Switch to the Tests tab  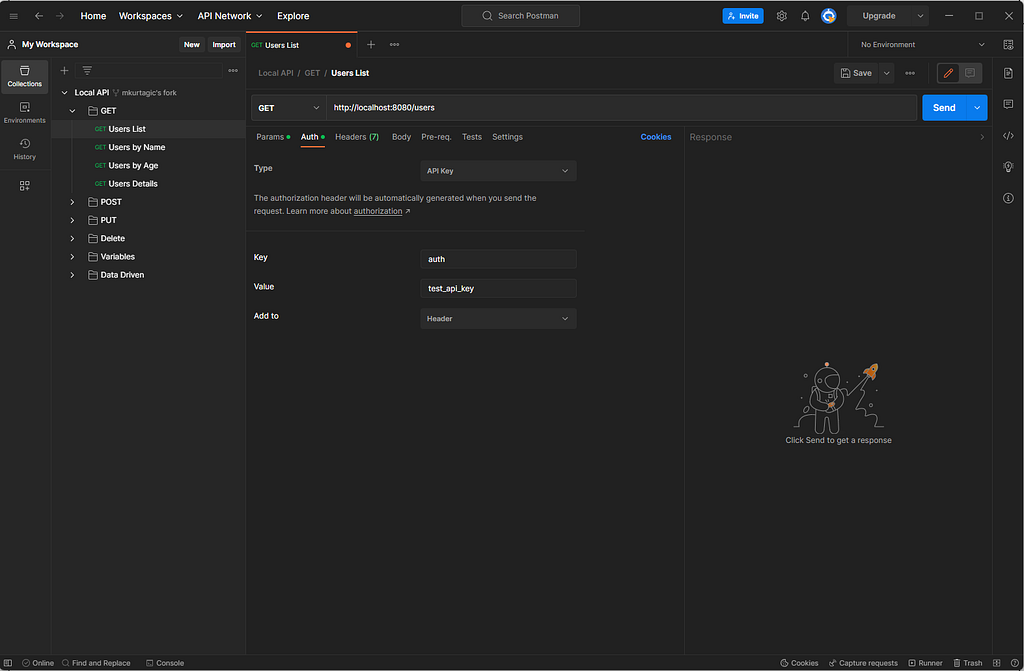pyautogui.click(x=472, y=137)
